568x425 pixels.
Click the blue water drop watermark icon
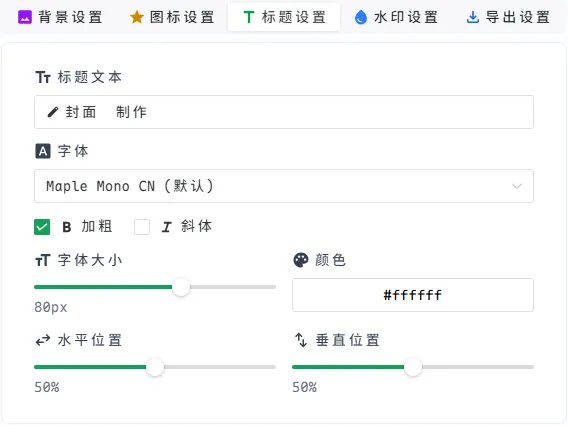[x=361, y=17]
